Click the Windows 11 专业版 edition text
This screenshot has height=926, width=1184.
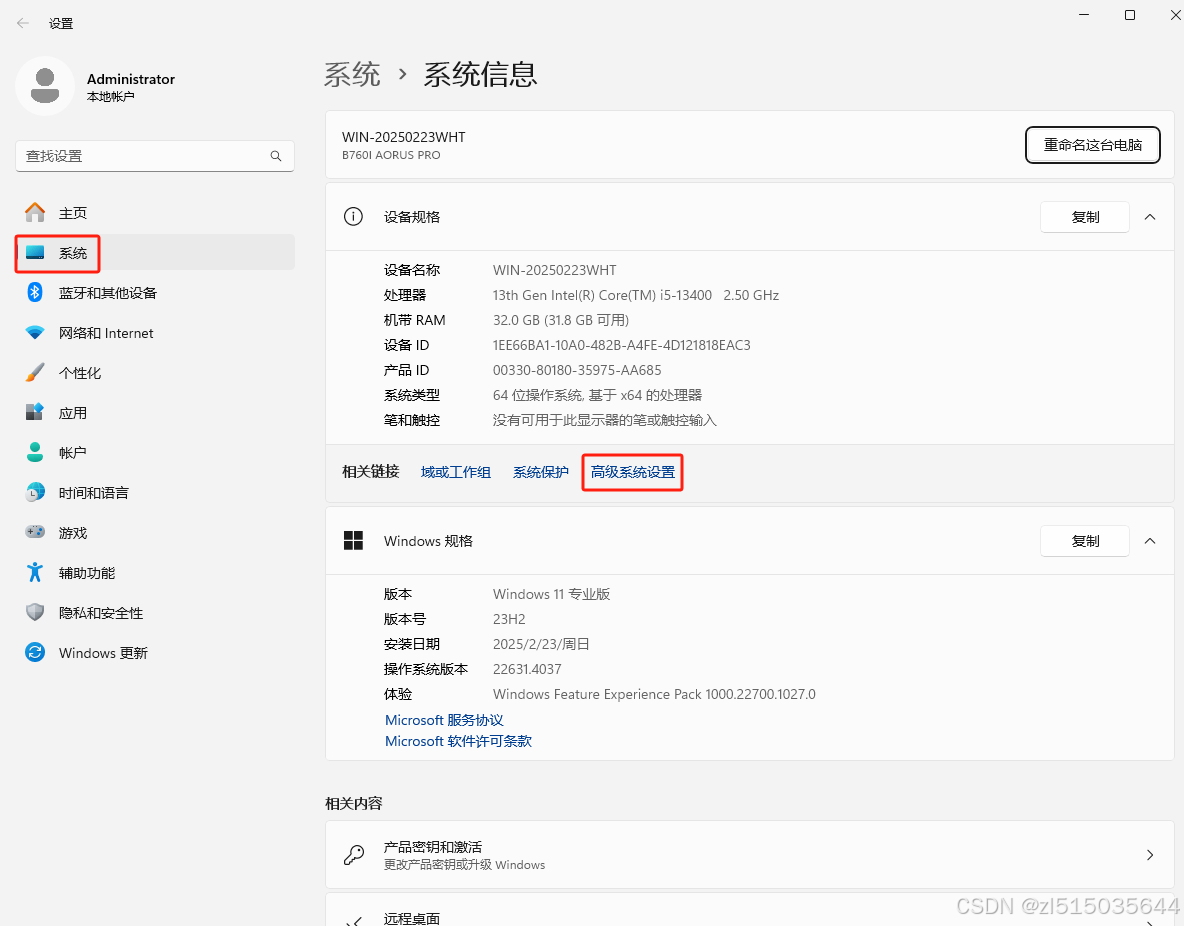tap(551, 594)
